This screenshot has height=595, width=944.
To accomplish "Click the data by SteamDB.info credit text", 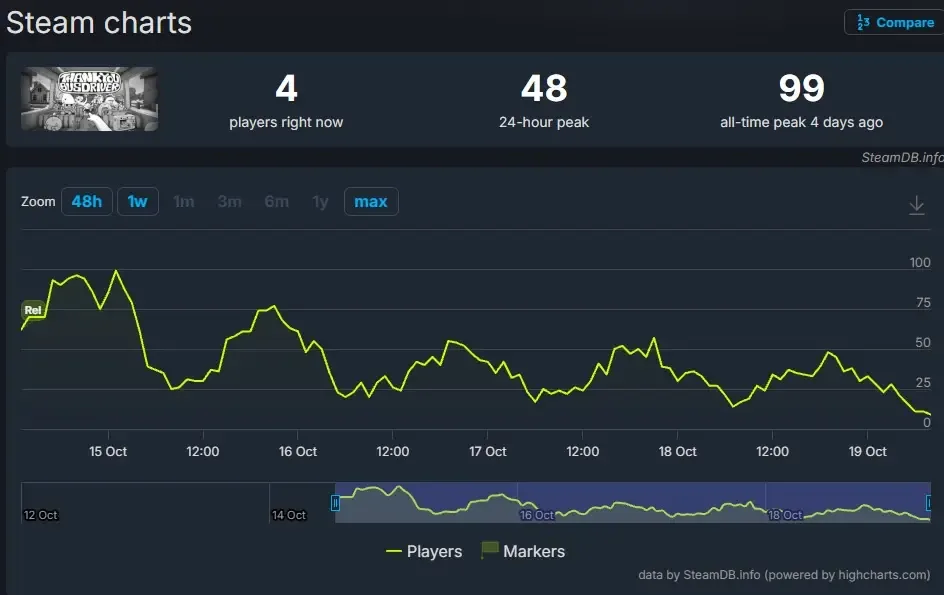I will [784, 575].
